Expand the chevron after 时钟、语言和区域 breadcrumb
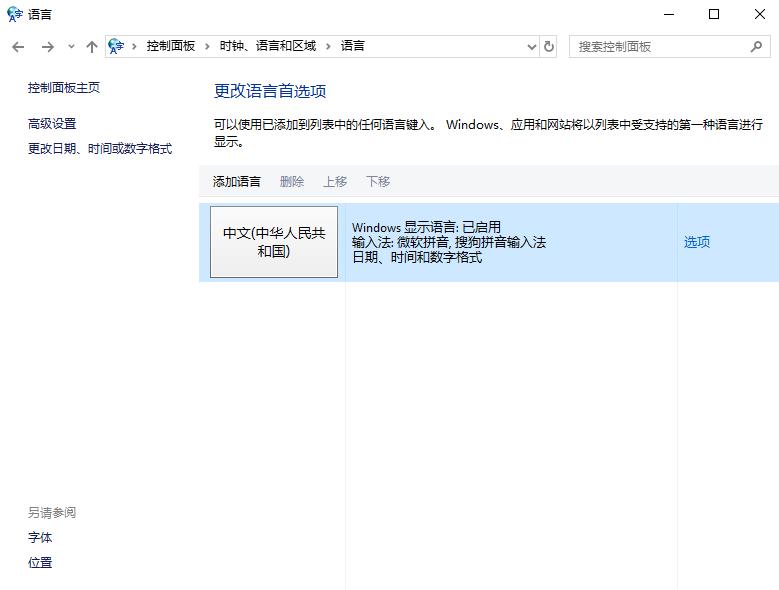Screen dimensions: 779x590 point(328,47)
